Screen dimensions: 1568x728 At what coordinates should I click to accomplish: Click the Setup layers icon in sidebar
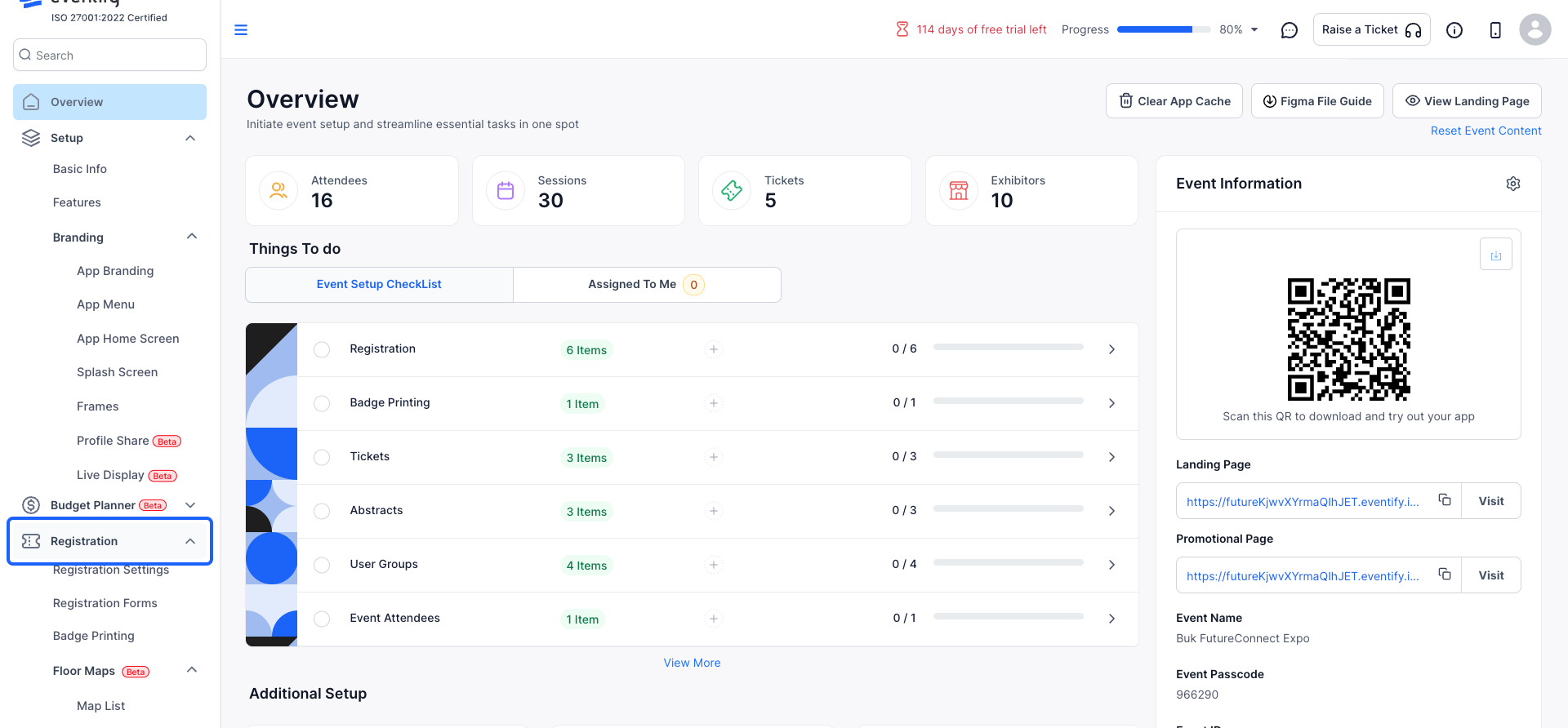(x=31, y=138)
